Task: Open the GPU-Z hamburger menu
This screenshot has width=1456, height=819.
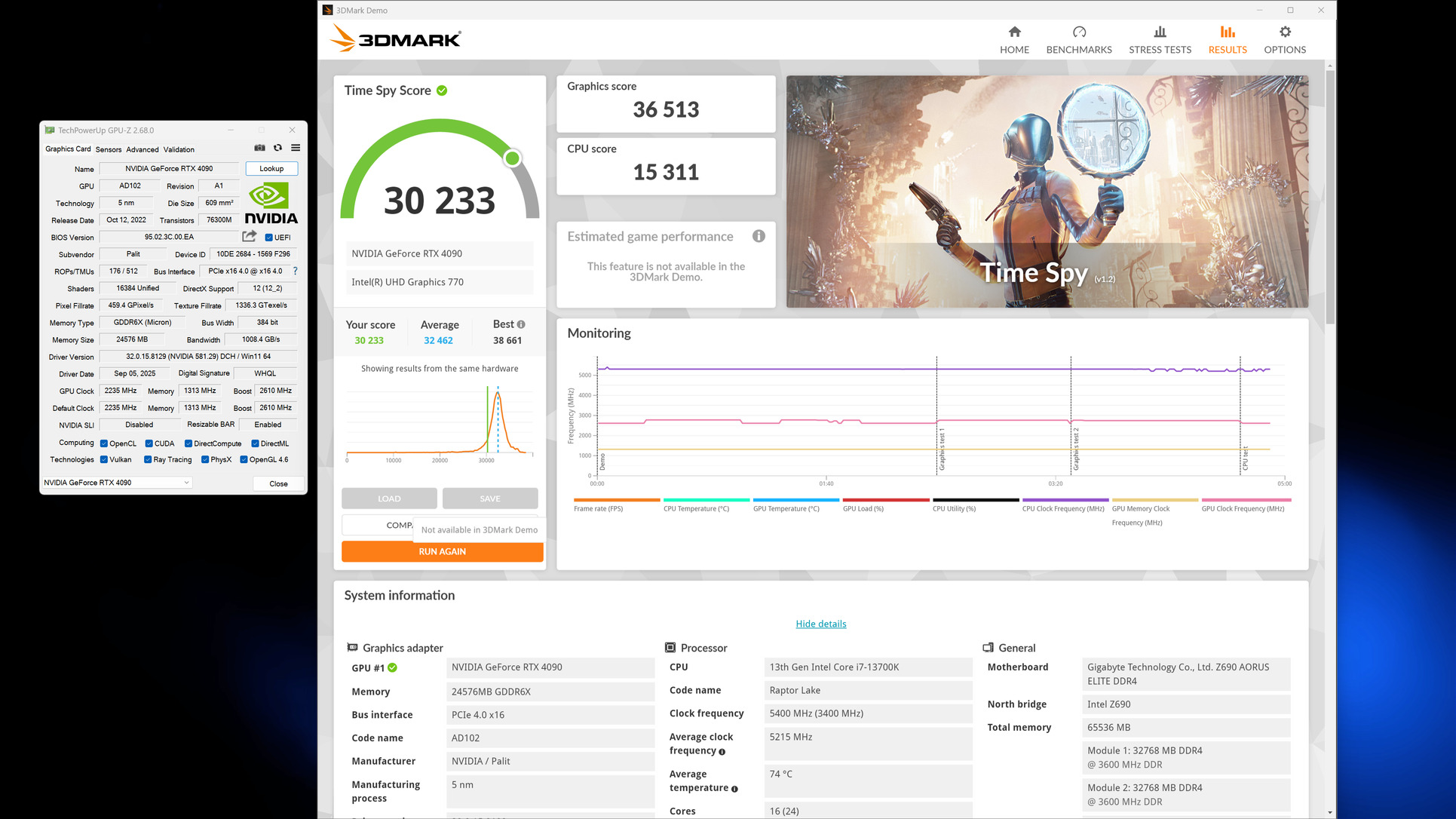Action: pos(296,148)
